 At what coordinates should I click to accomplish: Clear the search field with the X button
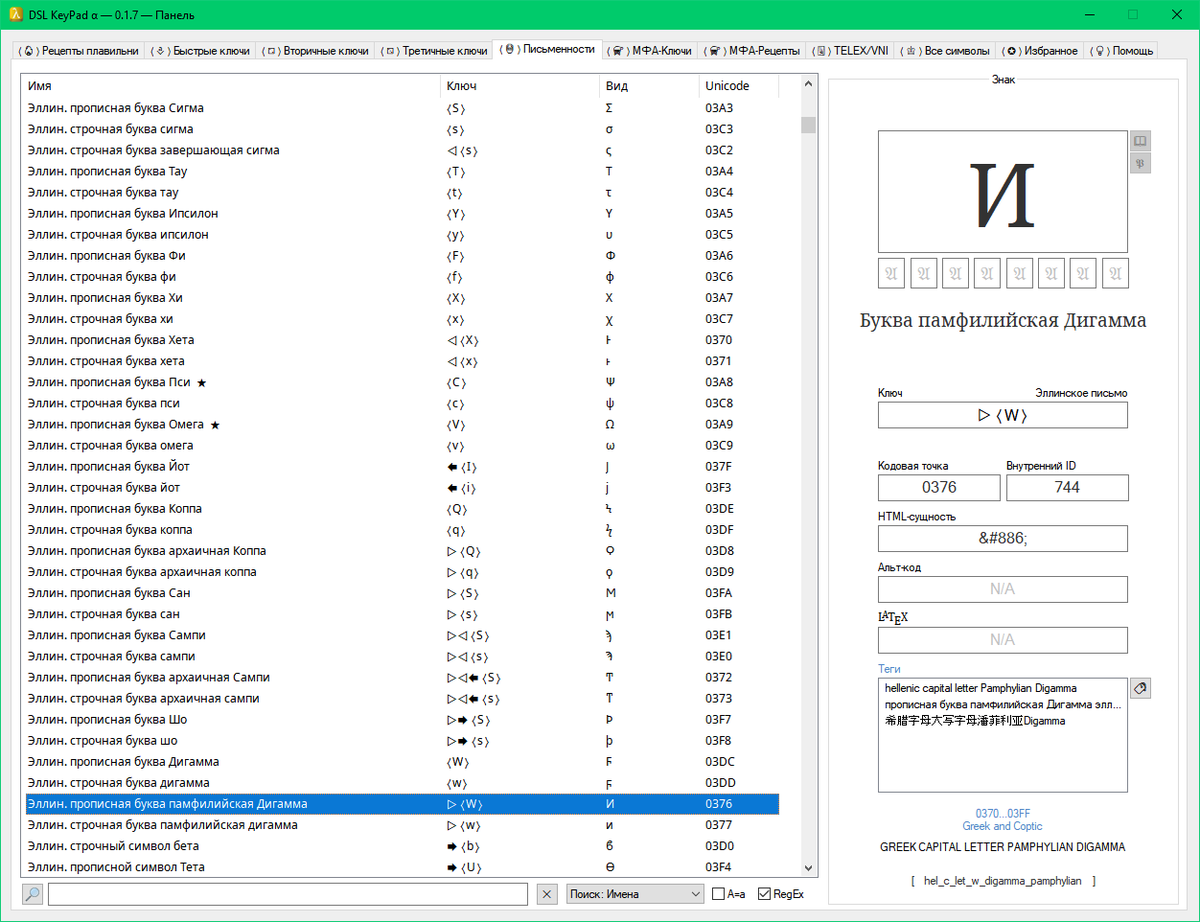pos(547,894)
